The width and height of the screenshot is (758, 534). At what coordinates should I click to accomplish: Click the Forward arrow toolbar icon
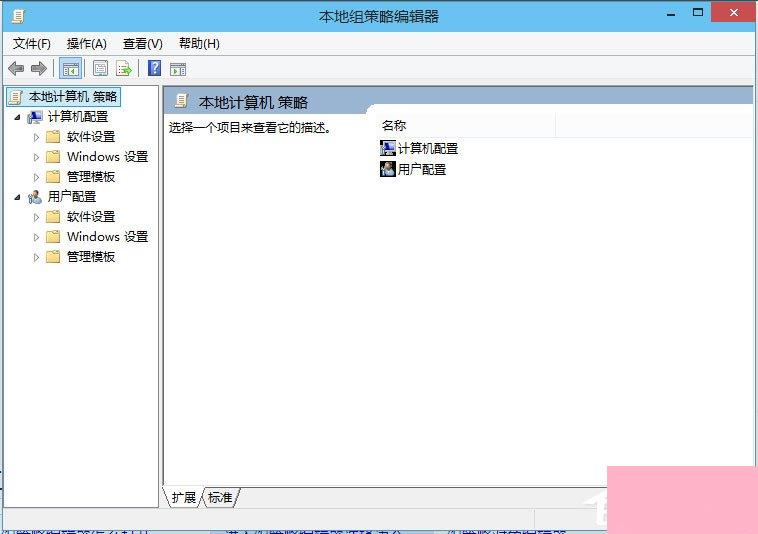[x=39, y=69]
